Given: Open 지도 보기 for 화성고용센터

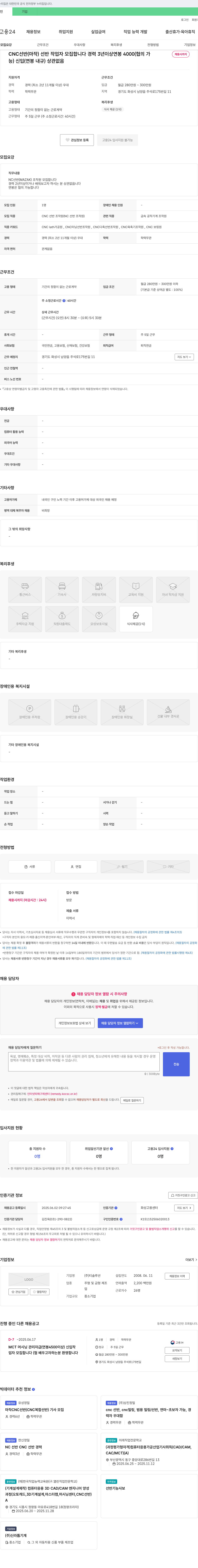Looking at the screenshot, I should click(184, 1208).
